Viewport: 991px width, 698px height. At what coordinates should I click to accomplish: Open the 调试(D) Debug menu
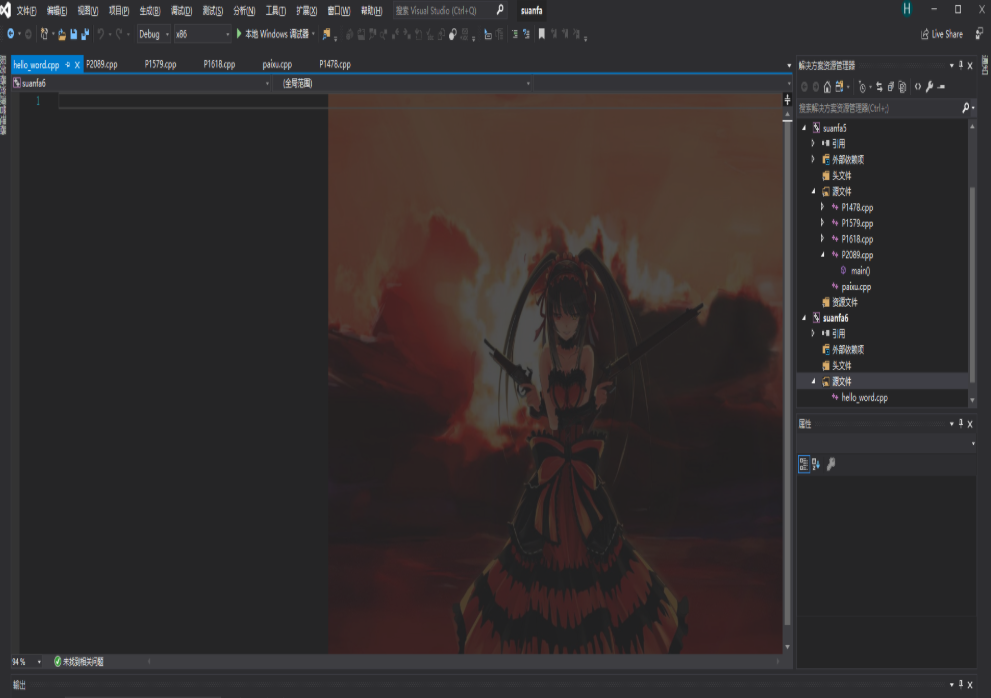181,11
